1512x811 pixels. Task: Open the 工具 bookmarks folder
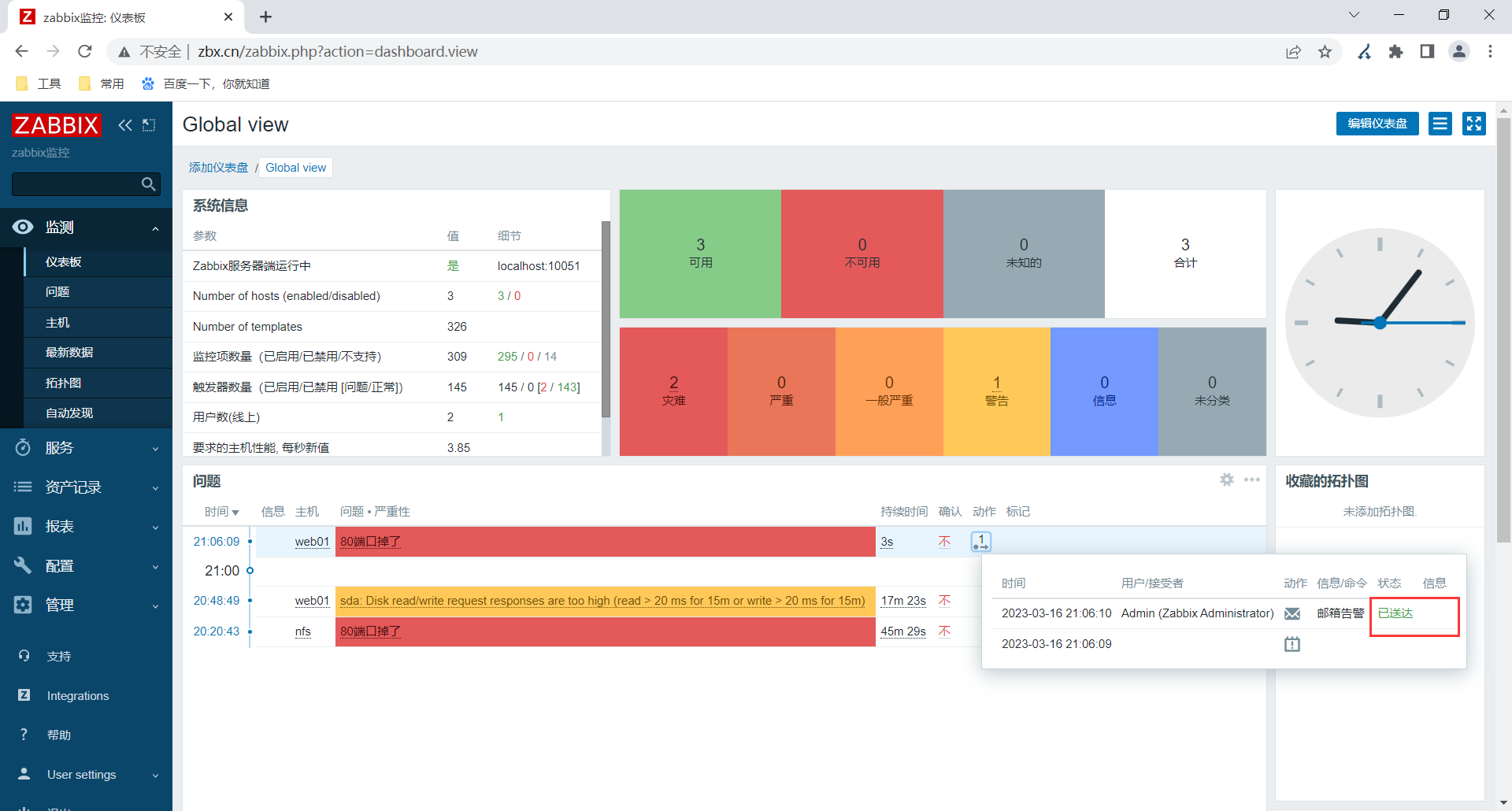[39, 83]
